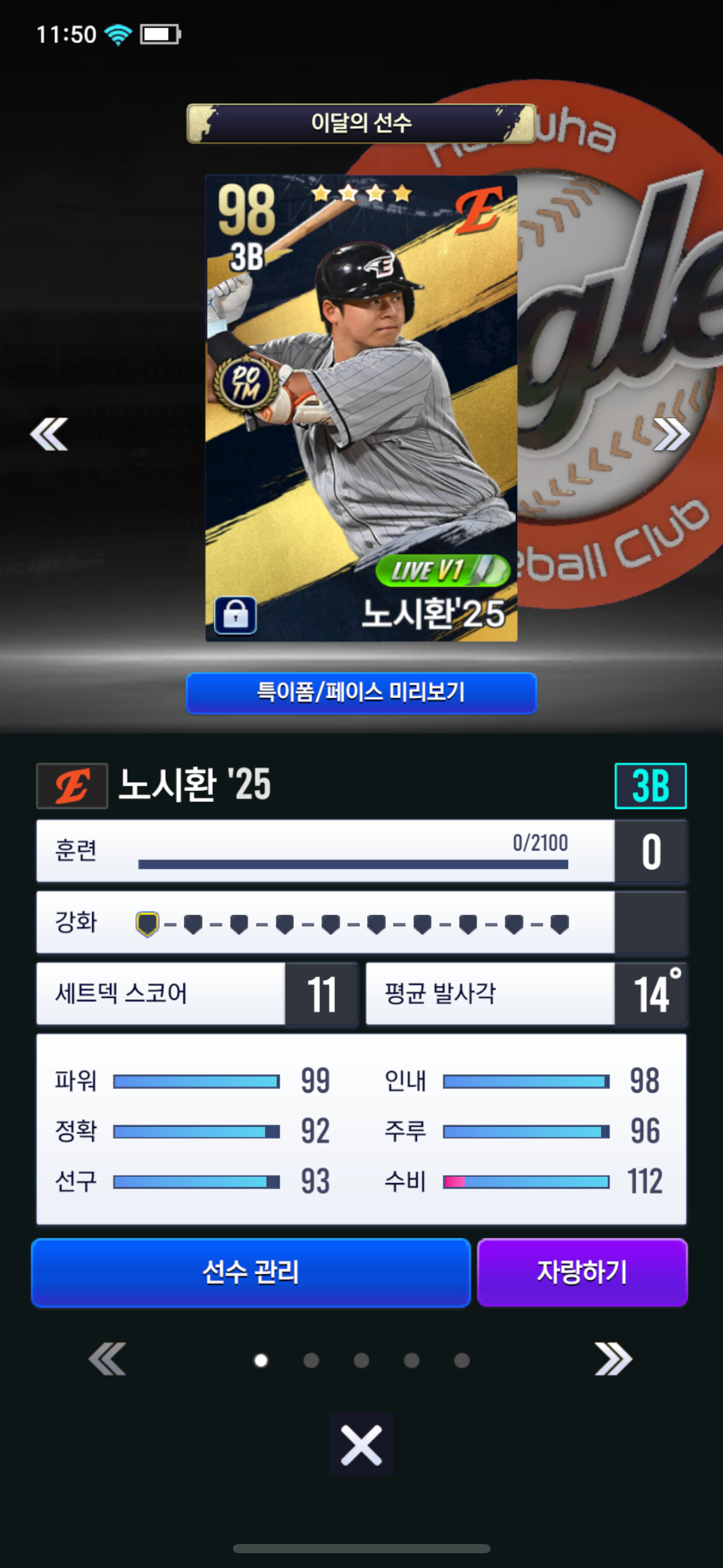Tap the 3B position badge

coord(651,786)
